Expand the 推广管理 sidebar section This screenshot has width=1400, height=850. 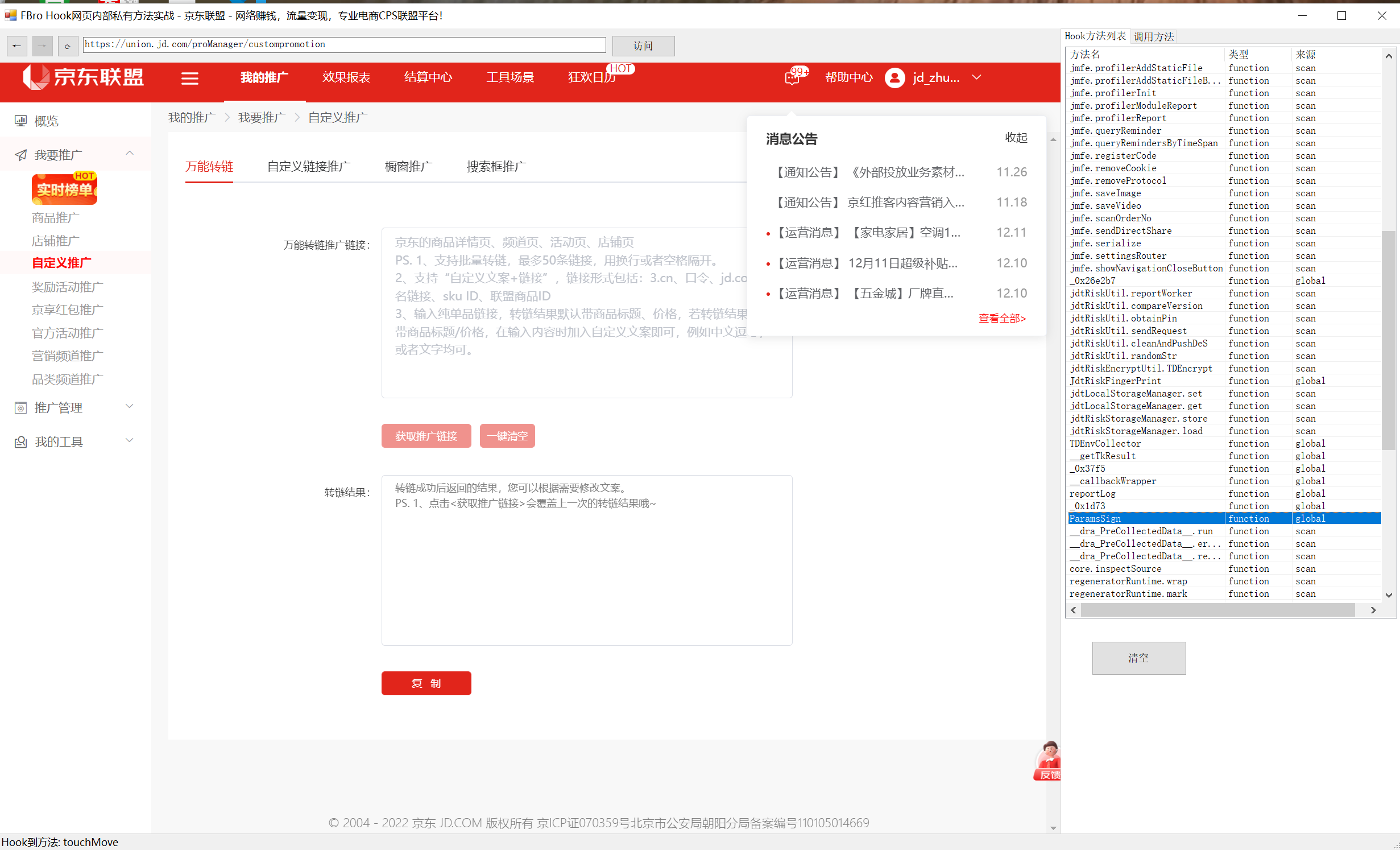tap(130, 406)
